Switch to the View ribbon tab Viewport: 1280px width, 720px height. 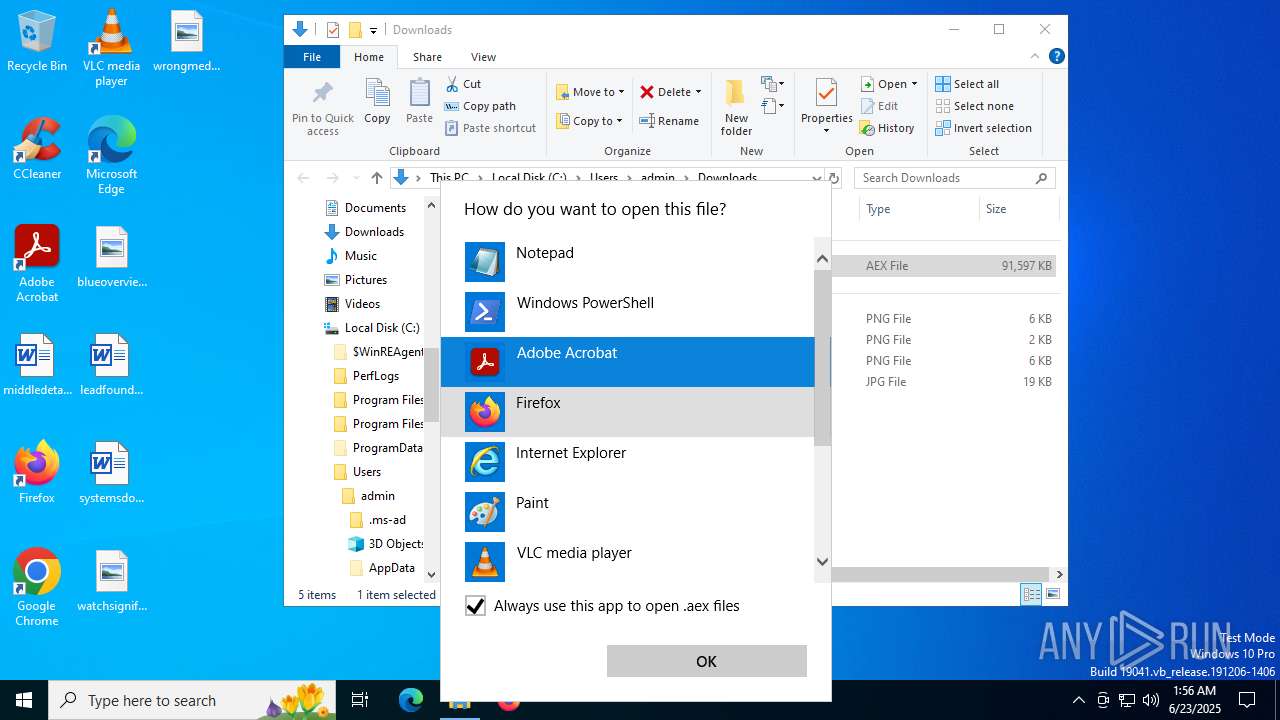click(483, 57)
